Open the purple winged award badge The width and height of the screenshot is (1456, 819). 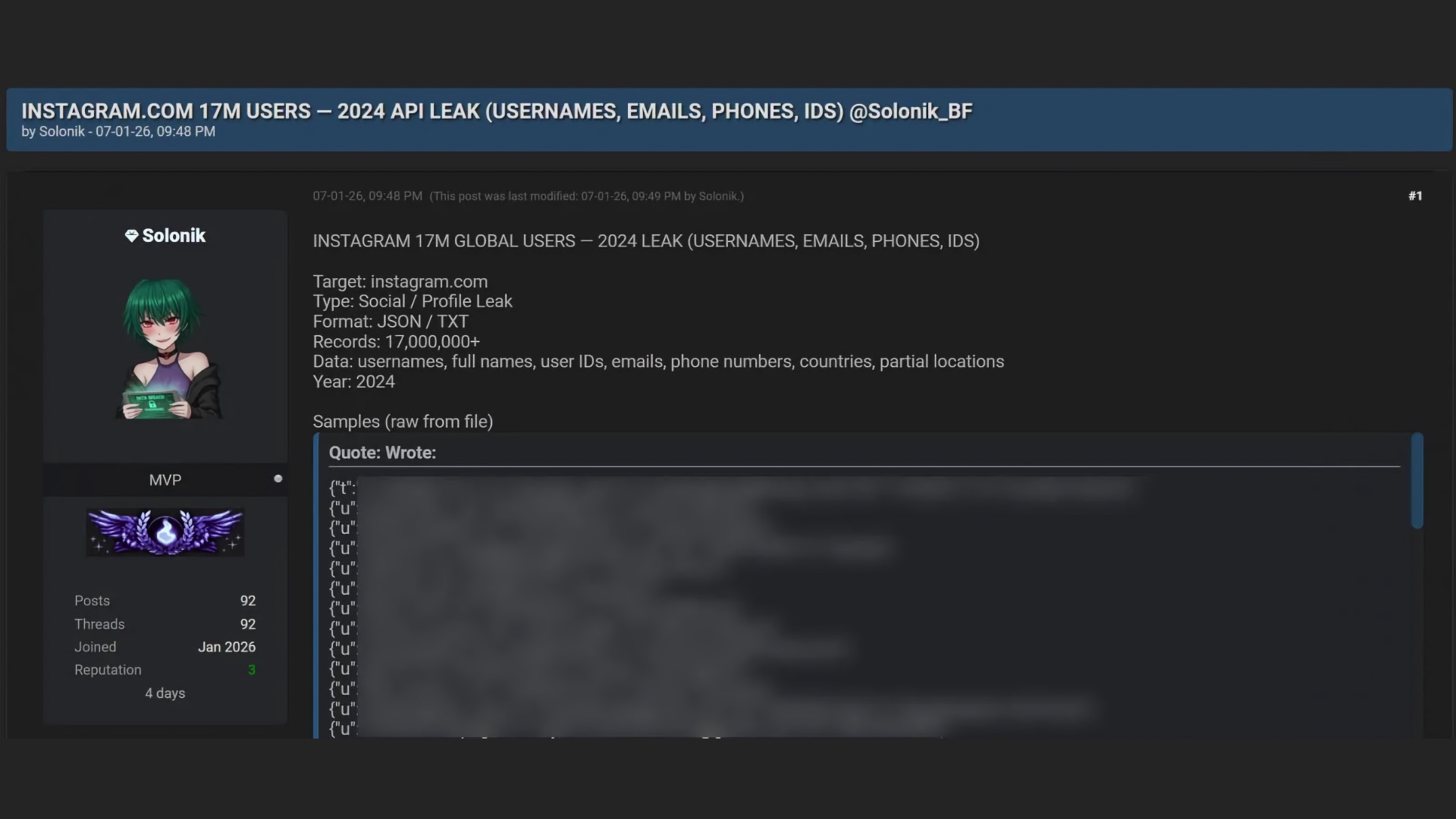coord(165,532)
